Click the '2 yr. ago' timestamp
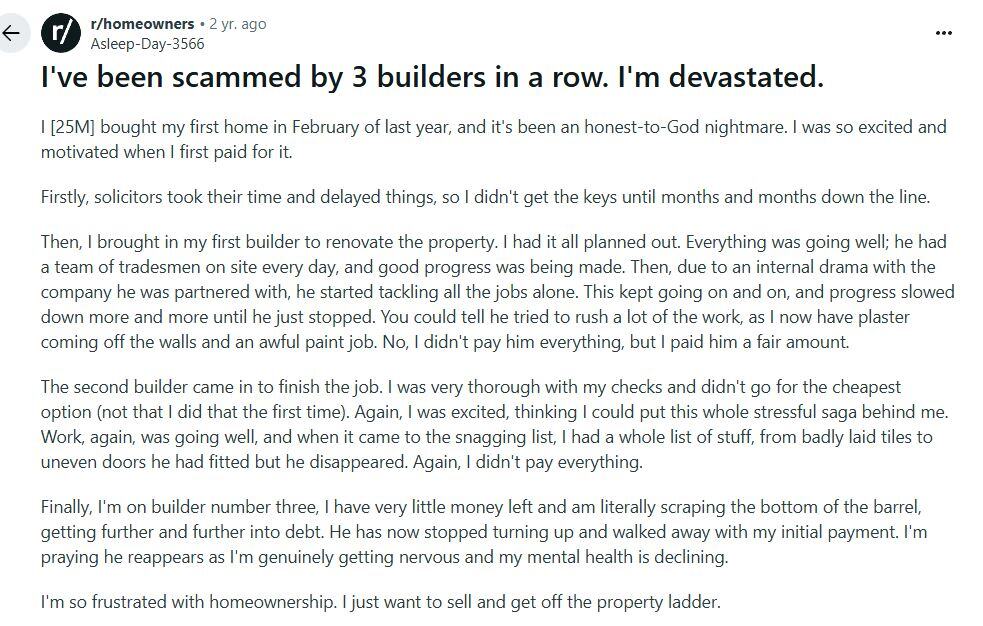983x626 pixels. pos(238,24)
